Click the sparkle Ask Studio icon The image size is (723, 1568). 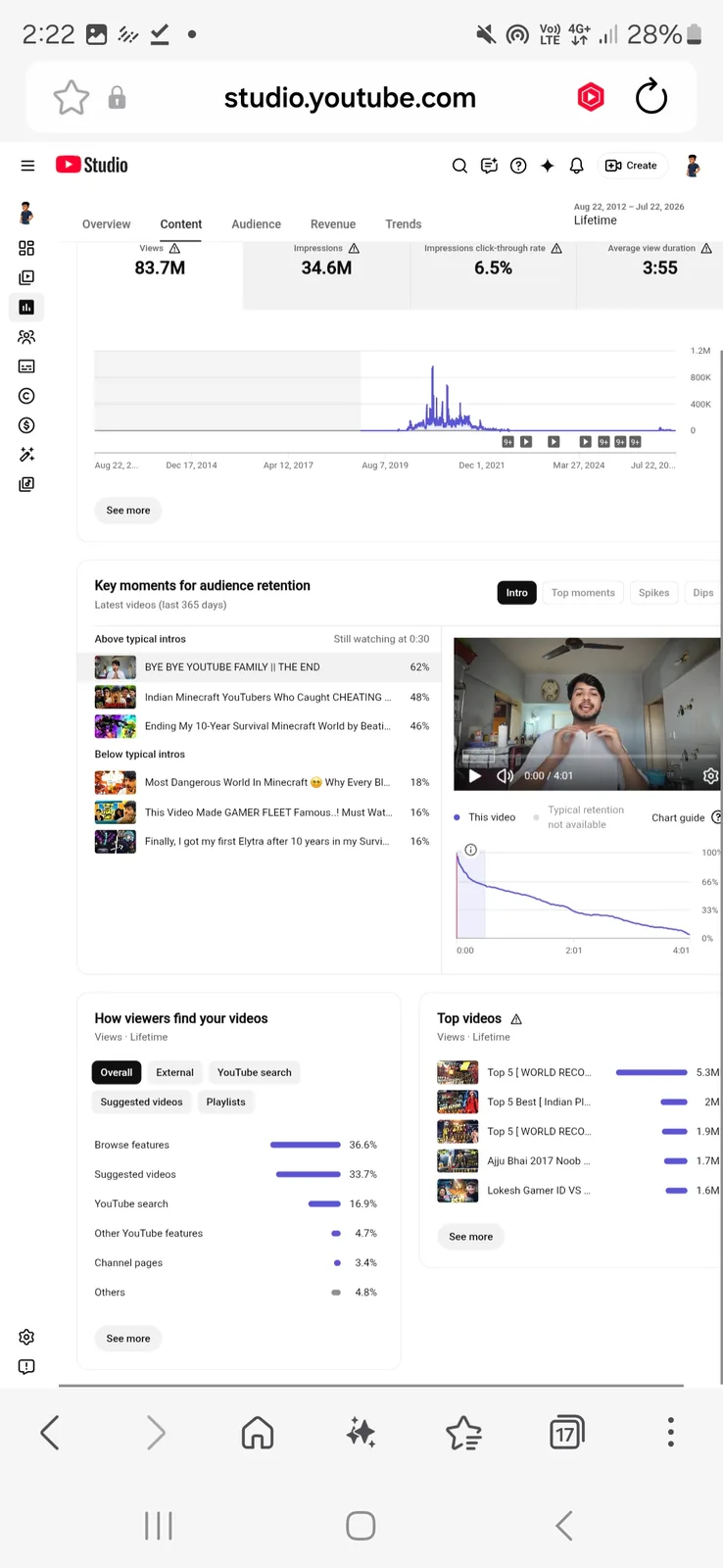pyautogui.click(x=548, y=166)
